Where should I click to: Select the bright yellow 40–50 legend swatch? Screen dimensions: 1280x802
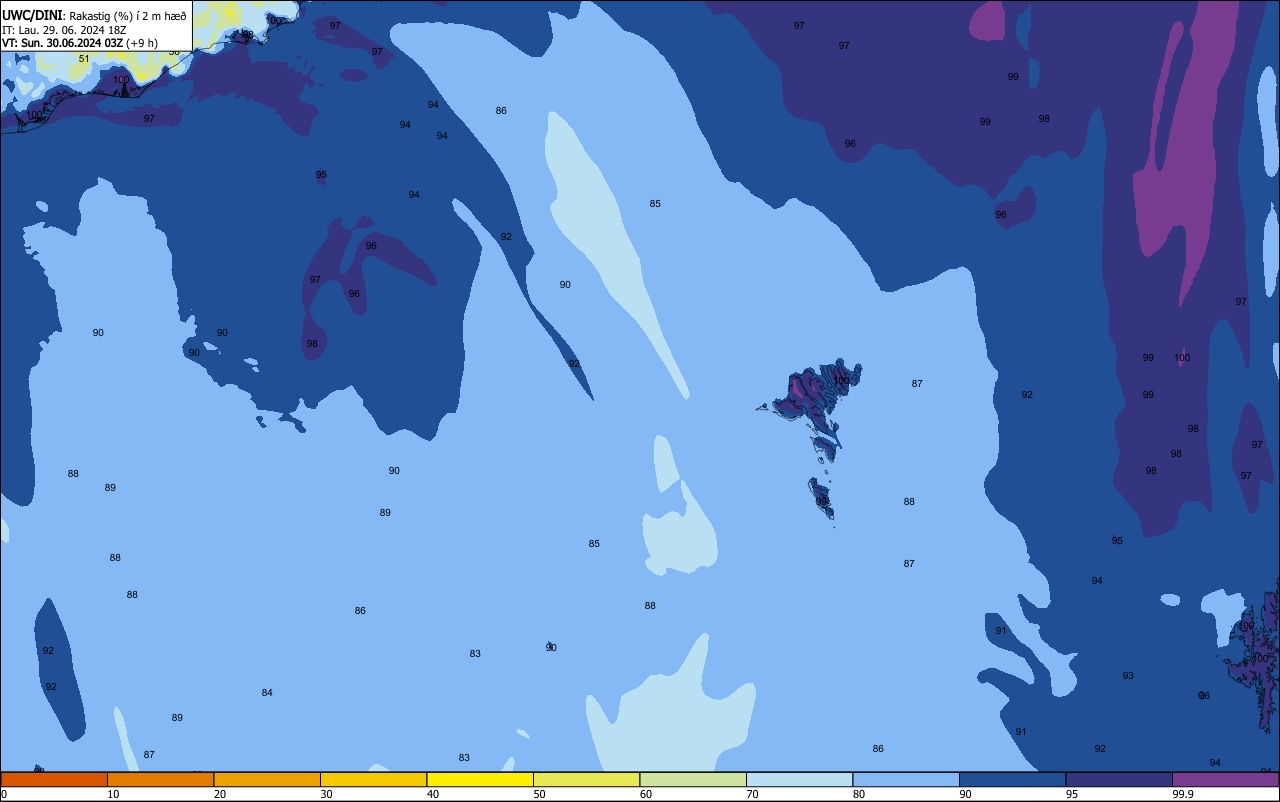click(x=480, y=779)
